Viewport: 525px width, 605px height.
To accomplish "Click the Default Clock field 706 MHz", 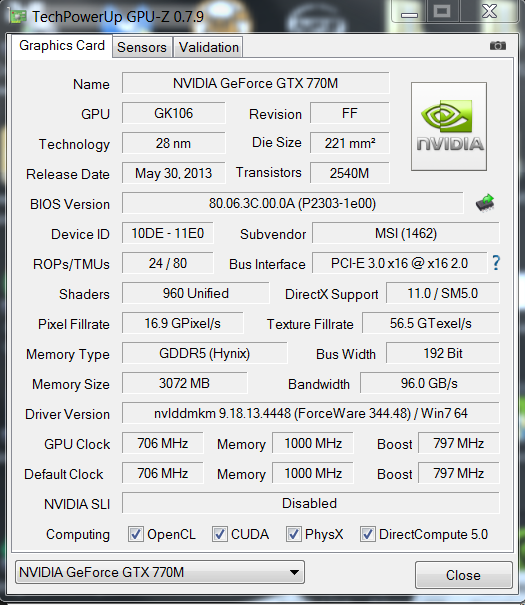I will pyautogui.click(x=163, y=473).
